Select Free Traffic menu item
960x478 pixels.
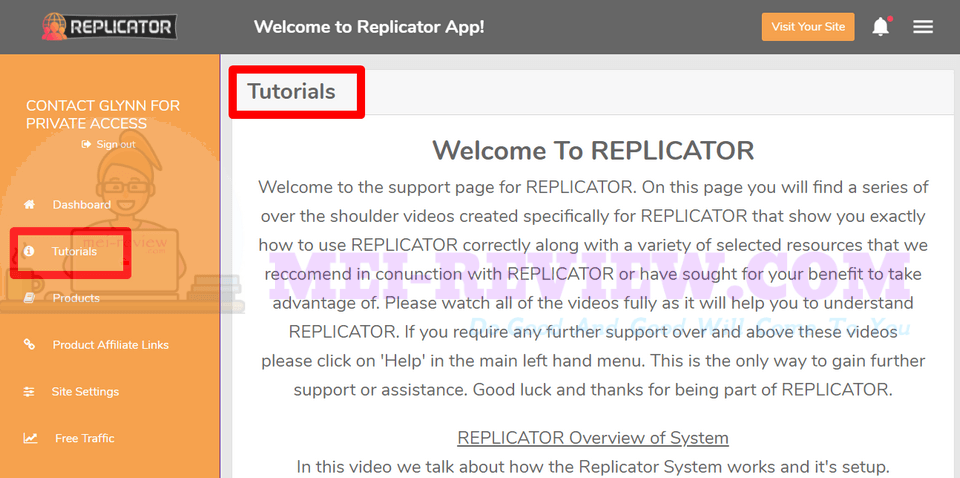(84, 438)
